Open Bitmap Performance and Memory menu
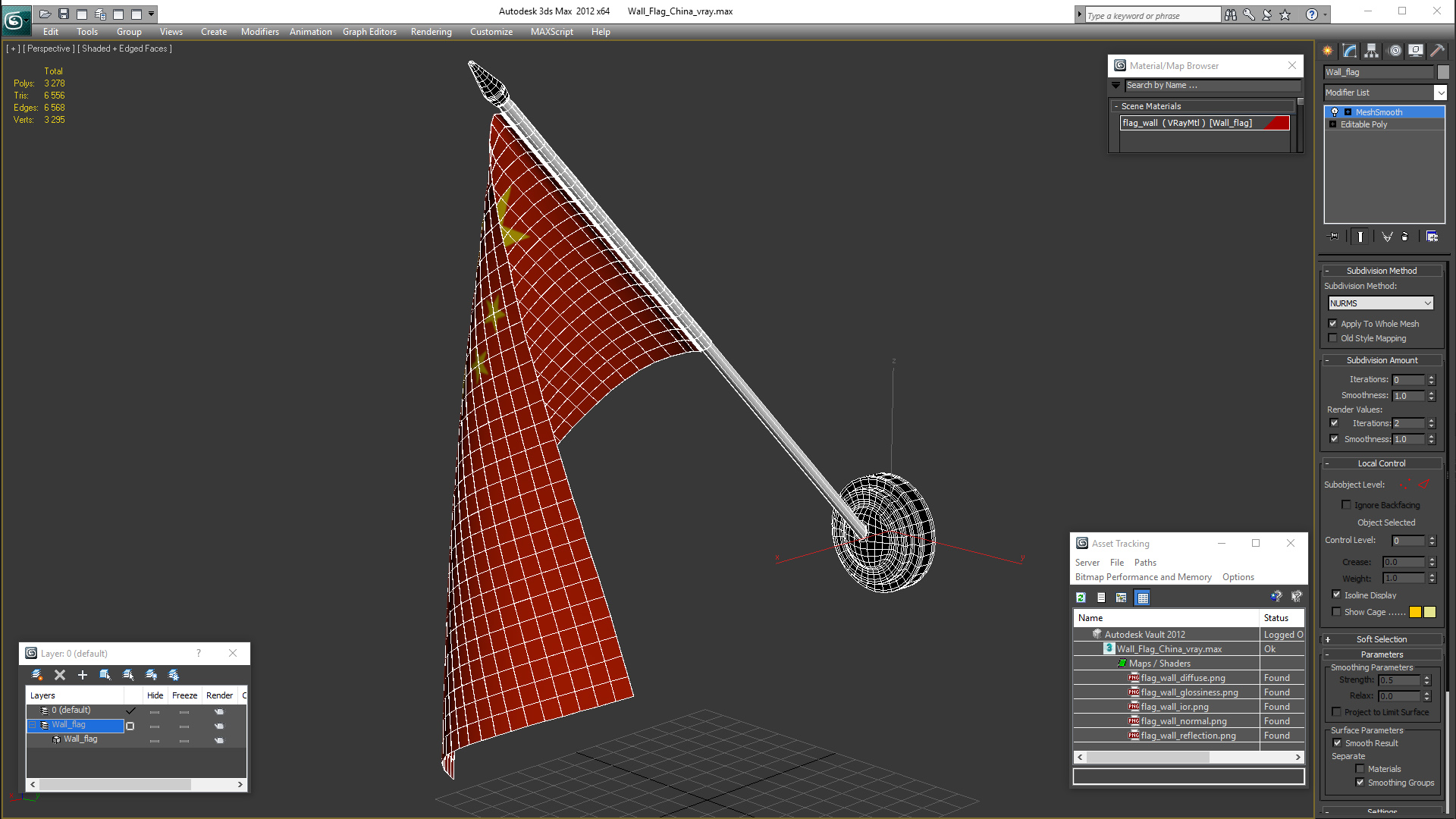Screen dimensions: 1456x819 [x=1144, y=577]
